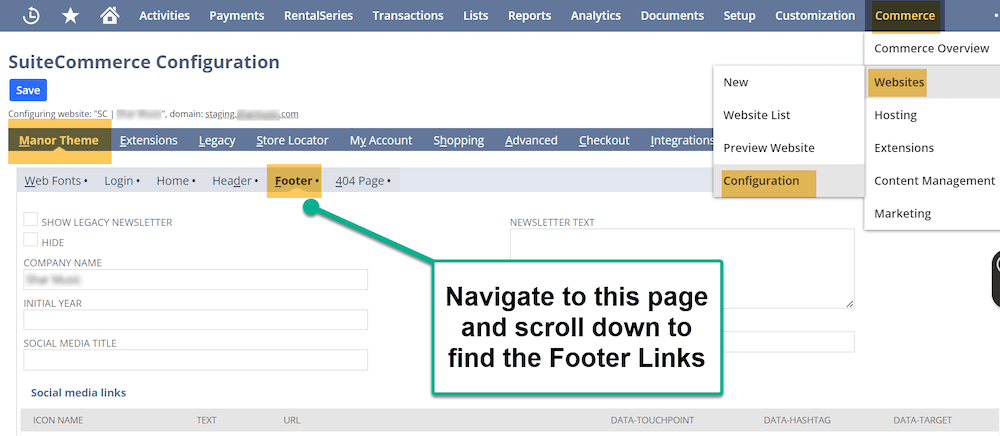This screenshot has width=1000, height=436.
Task: Select Content Management menu entry
Action: pyautogui.click(x=932, y=181)
